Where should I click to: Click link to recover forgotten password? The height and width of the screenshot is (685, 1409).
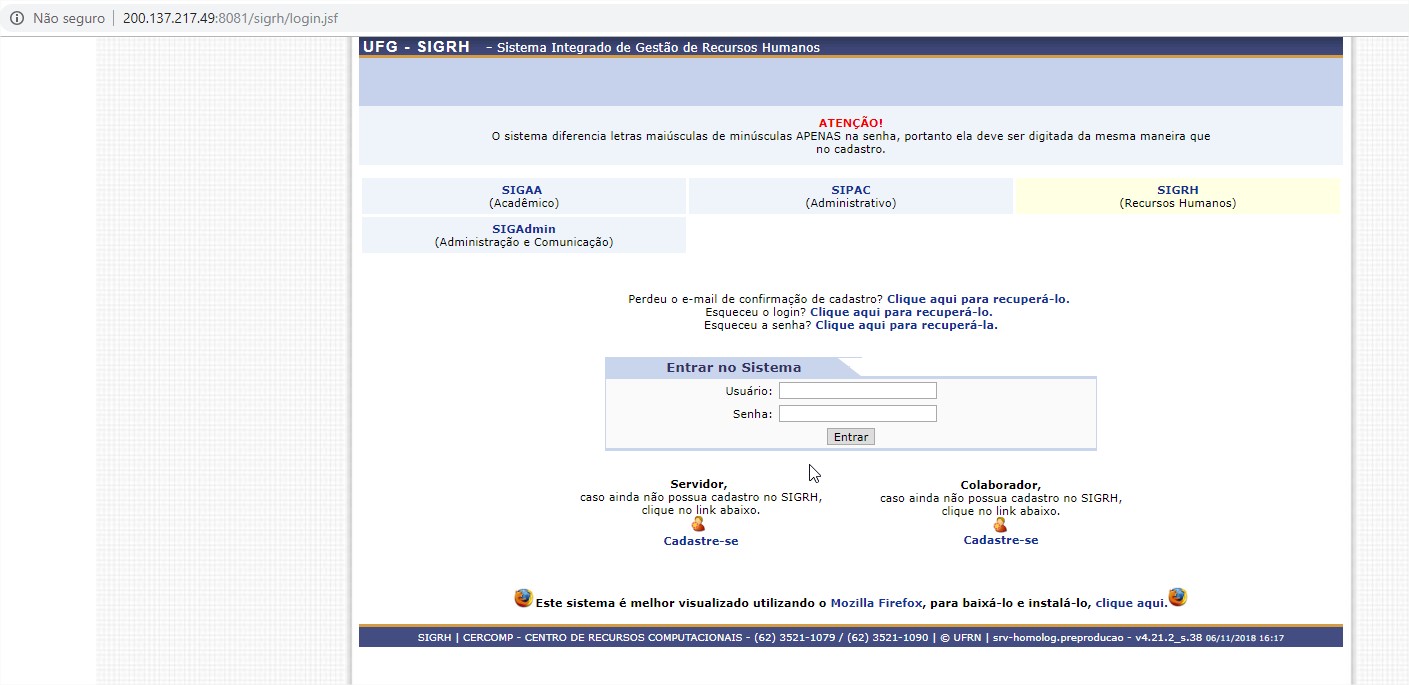pyautogui.click(x=906, y=325)
